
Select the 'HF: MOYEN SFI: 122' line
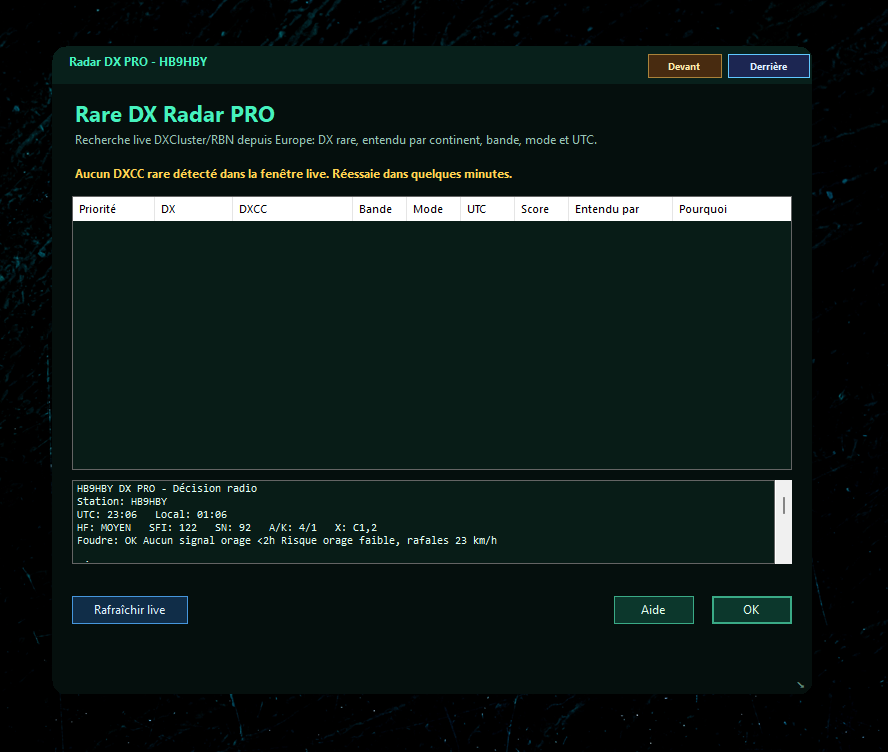click(x=227, y=527)
